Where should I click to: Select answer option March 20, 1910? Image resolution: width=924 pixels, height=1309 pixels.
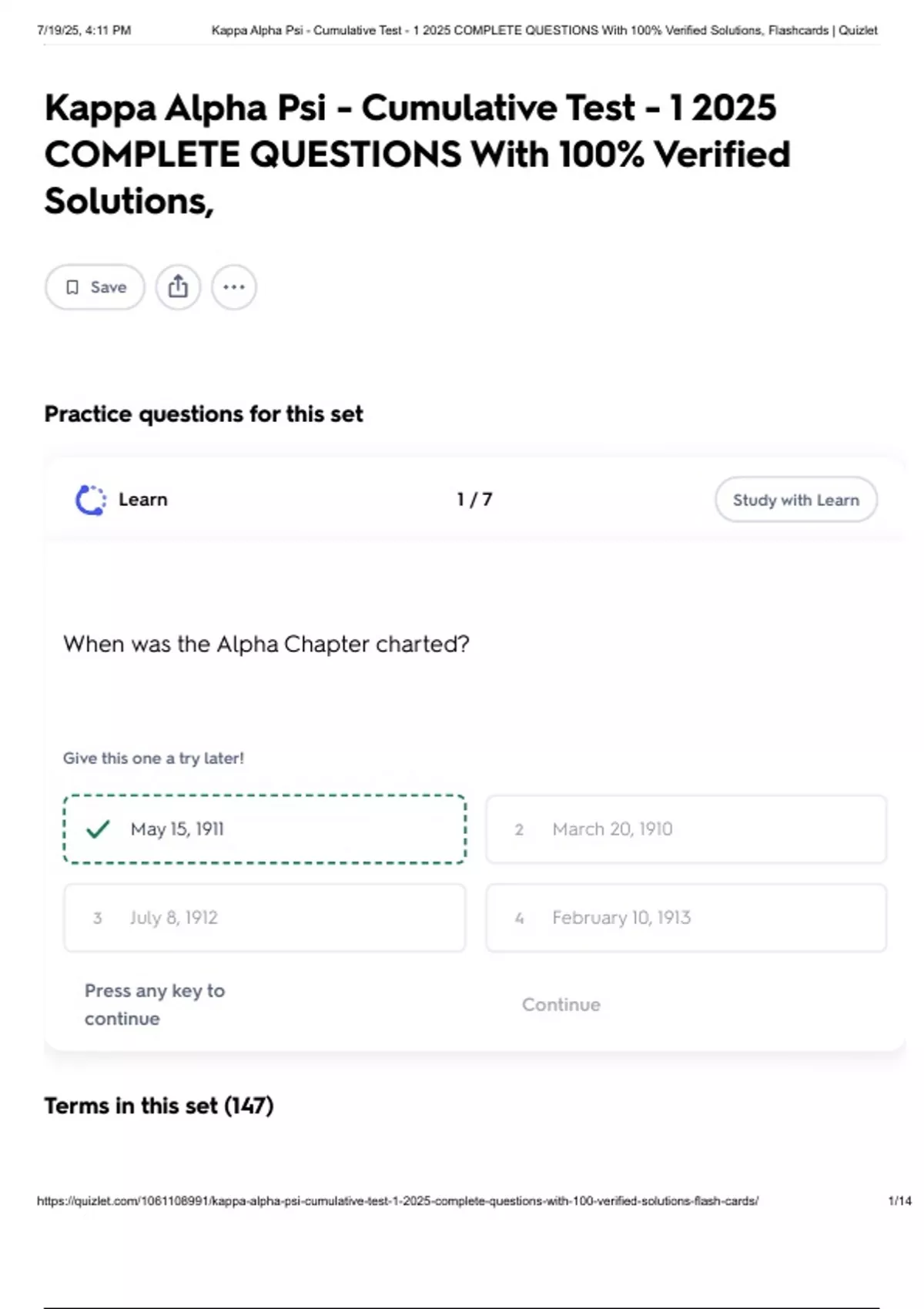pos(685,829)
